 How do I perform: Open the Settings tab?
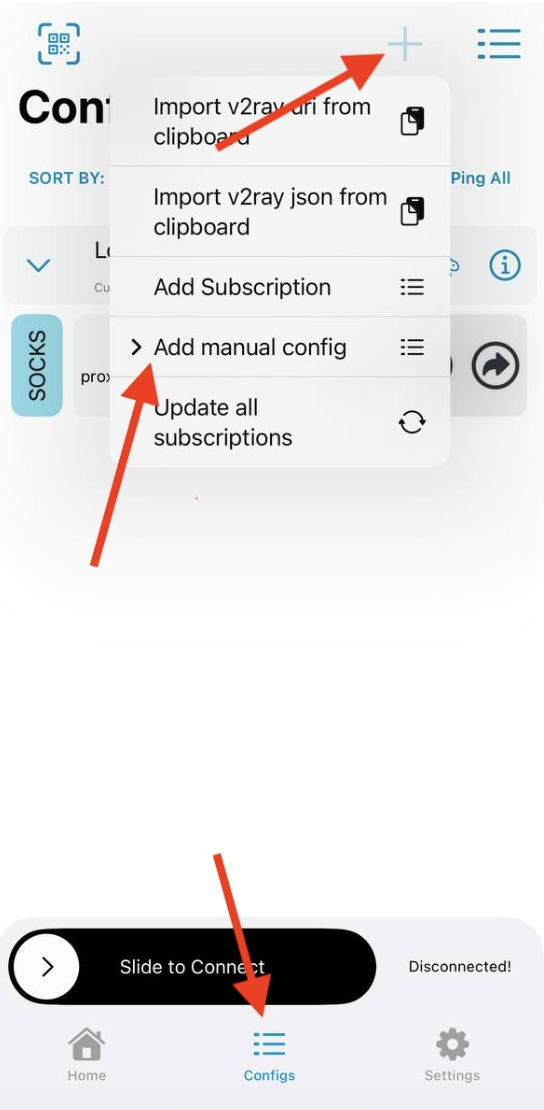[452, 1055]
